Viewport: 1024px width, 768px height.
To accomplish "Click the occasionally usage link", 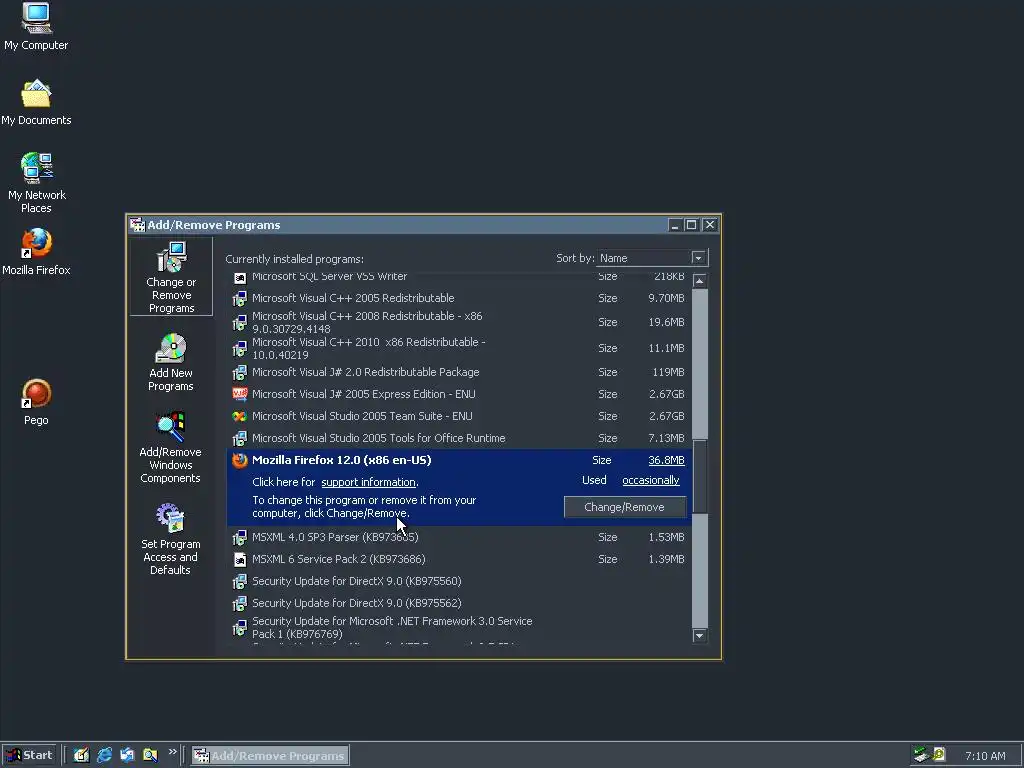I will coord(650,481).
